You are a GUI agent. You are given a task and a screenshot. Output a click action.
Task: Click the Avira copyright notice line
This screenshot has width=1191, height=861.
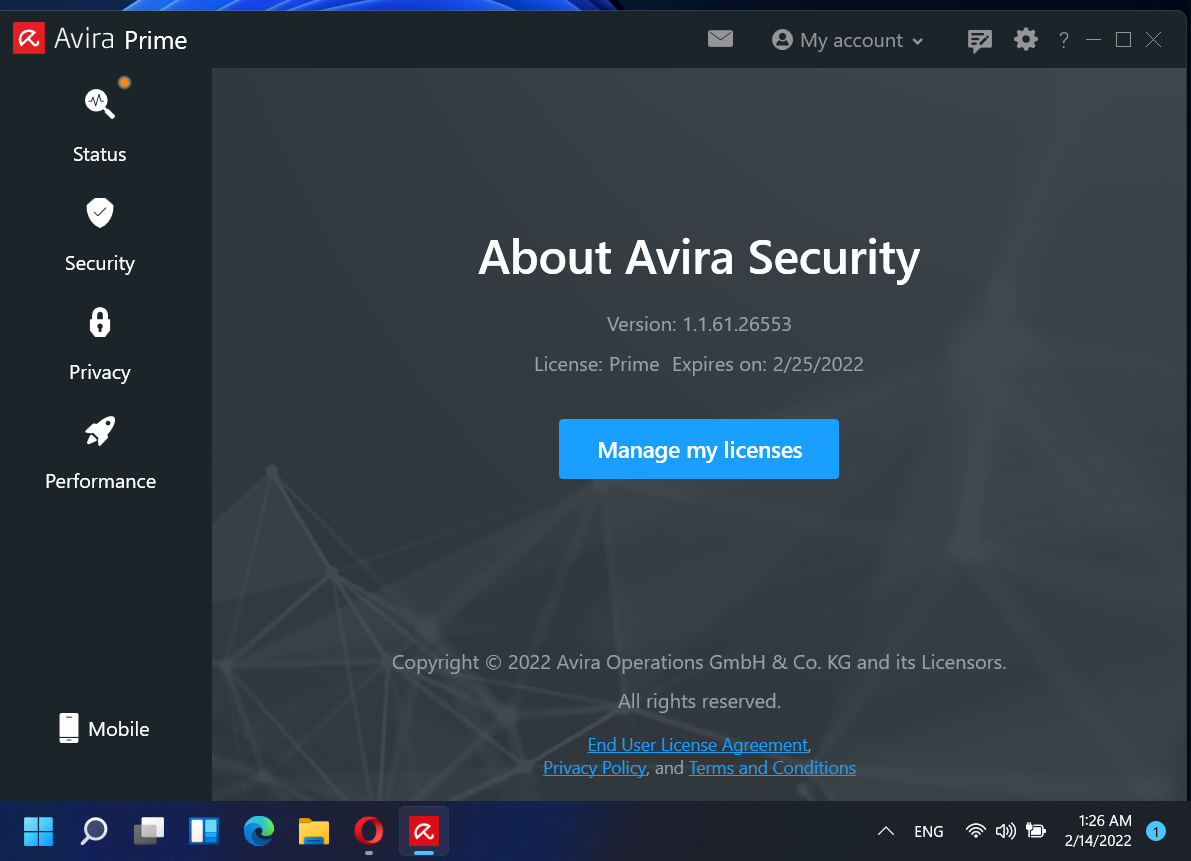tap(699, 662)
